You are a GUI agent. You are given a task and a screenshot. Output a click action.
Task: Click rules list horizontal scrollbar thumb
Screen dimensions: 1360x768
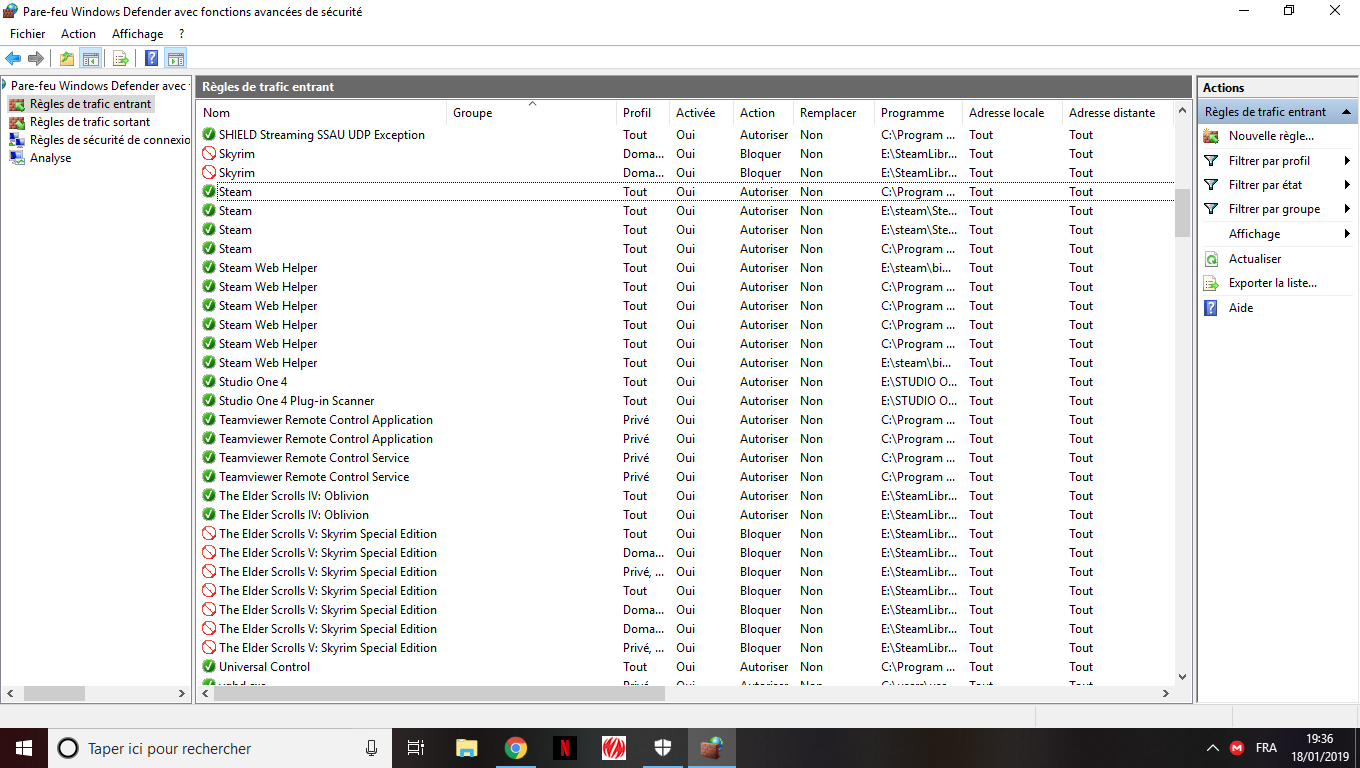(440, 693)
